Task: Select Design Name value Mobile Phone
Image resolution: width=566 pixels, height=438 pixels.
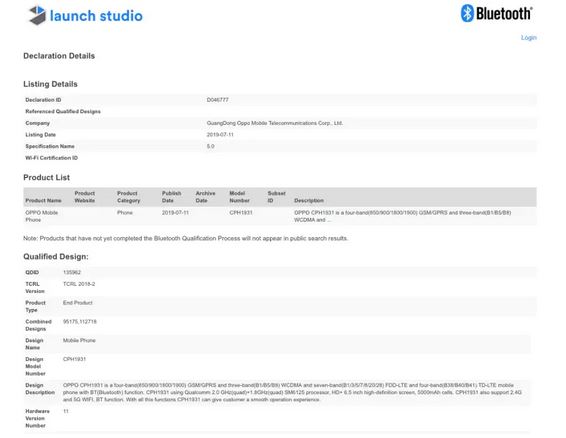Action: [79, 341]
